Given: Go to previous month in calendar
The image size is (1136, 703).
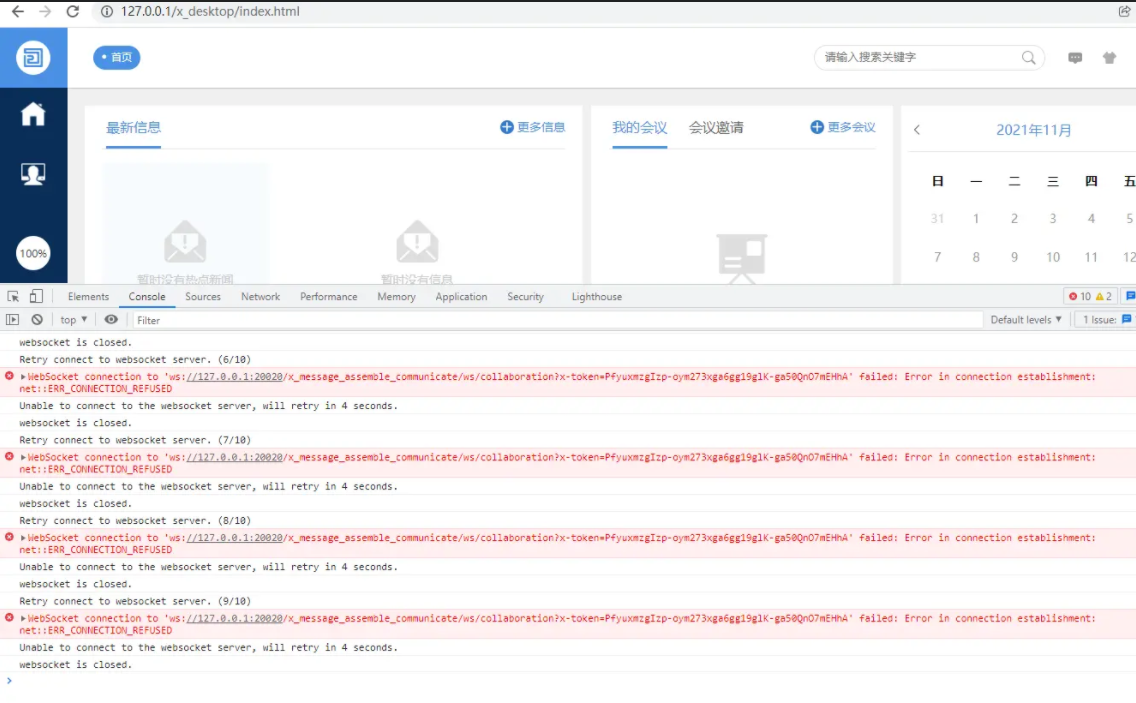Looking at the screenshot, I should tap(917, 130).
